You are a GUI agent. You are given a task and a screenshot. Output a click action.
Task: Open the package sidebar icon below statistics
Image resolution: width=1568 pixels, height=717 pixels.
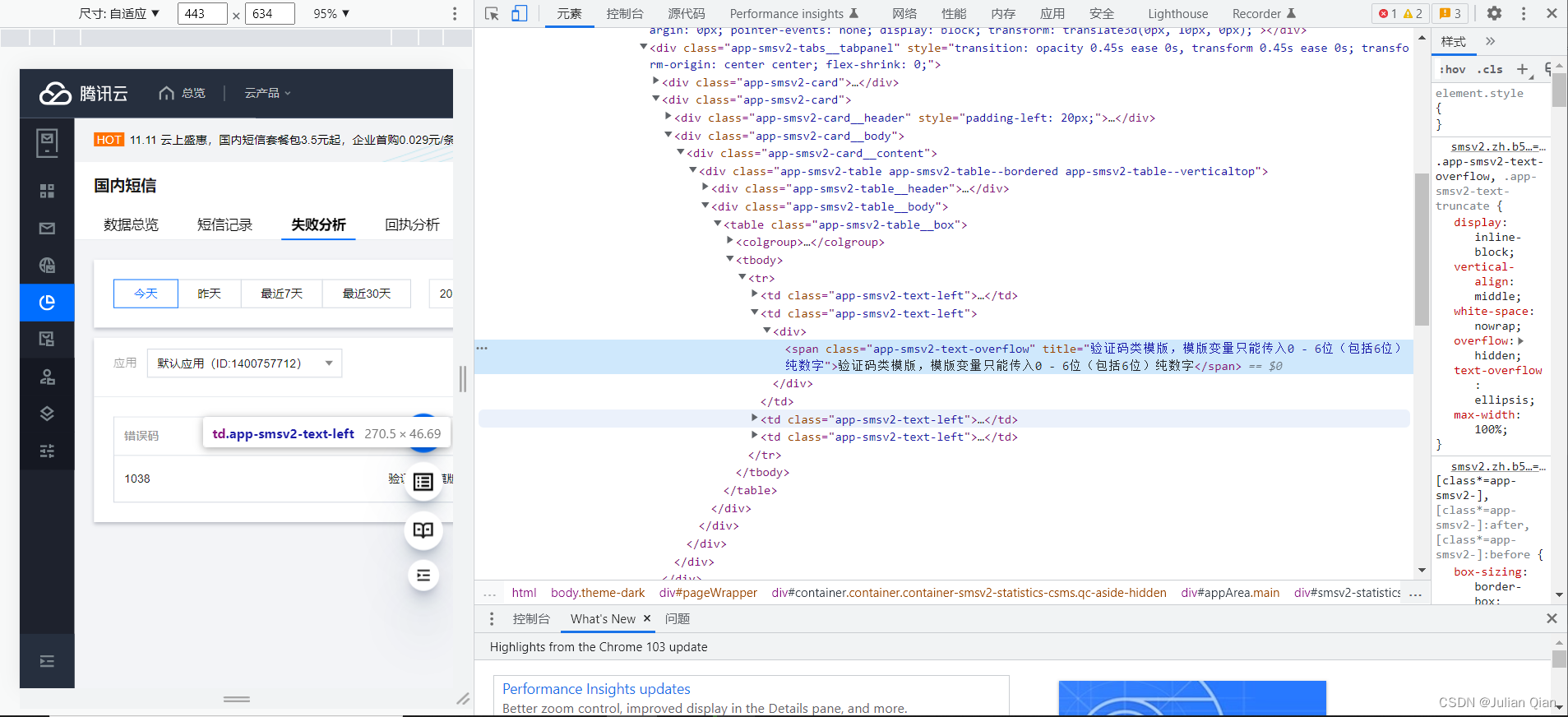pyautogui.click(x=47, y=339)
